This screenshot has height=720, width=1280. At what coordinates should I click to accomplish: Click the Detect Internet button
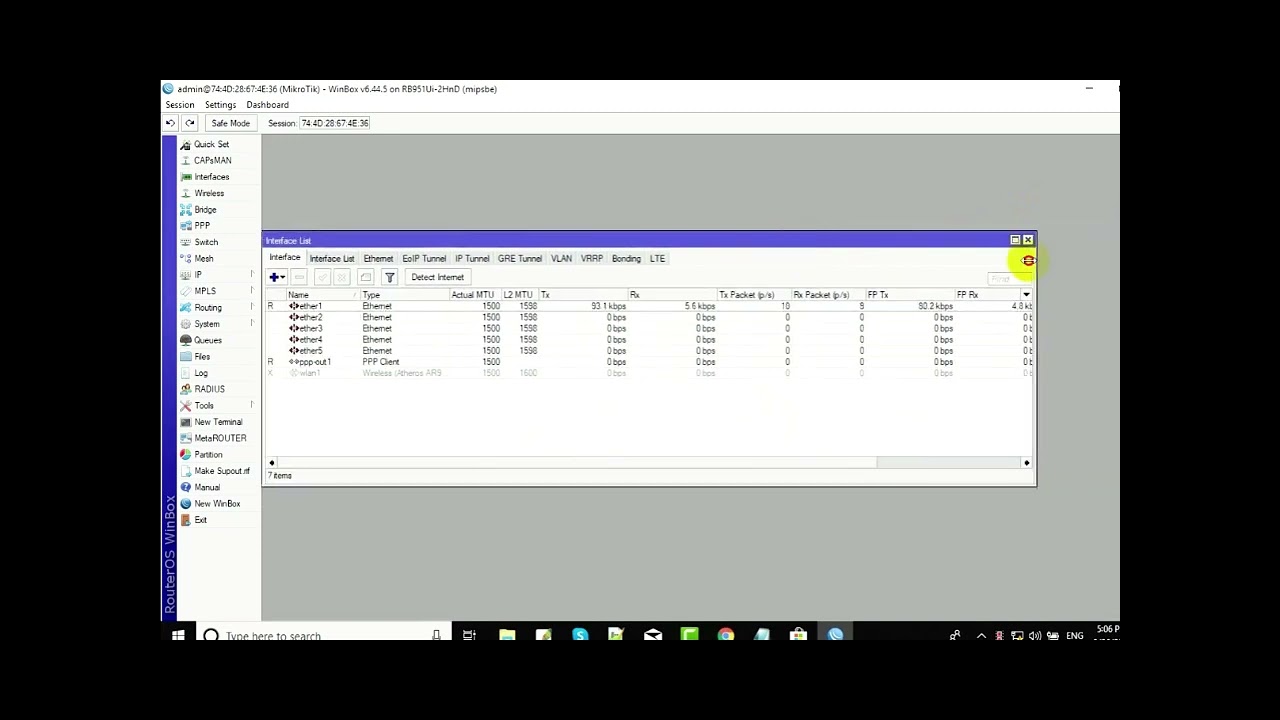click(437, 277)
